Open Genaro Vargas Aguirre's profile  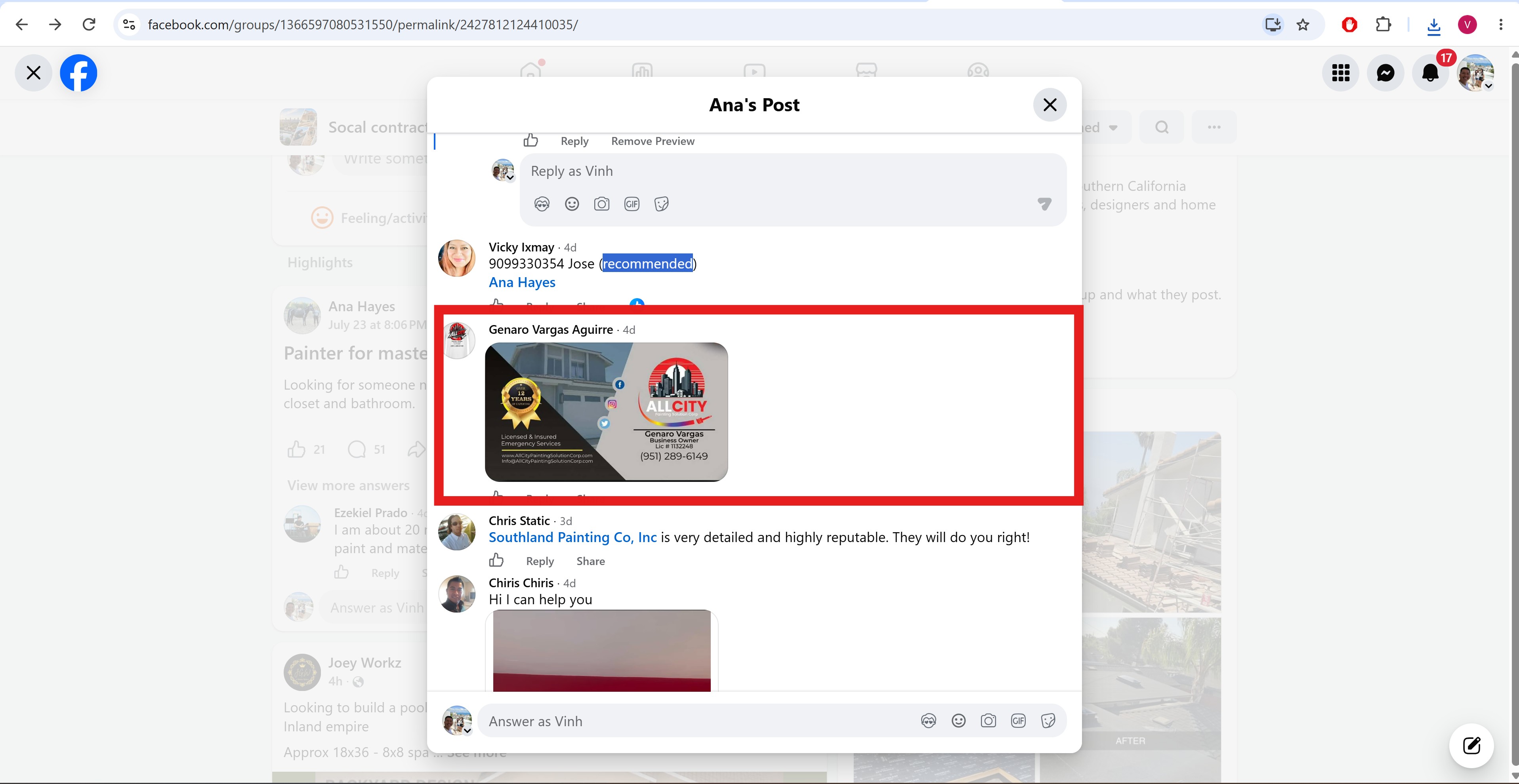tap(551, 329)
